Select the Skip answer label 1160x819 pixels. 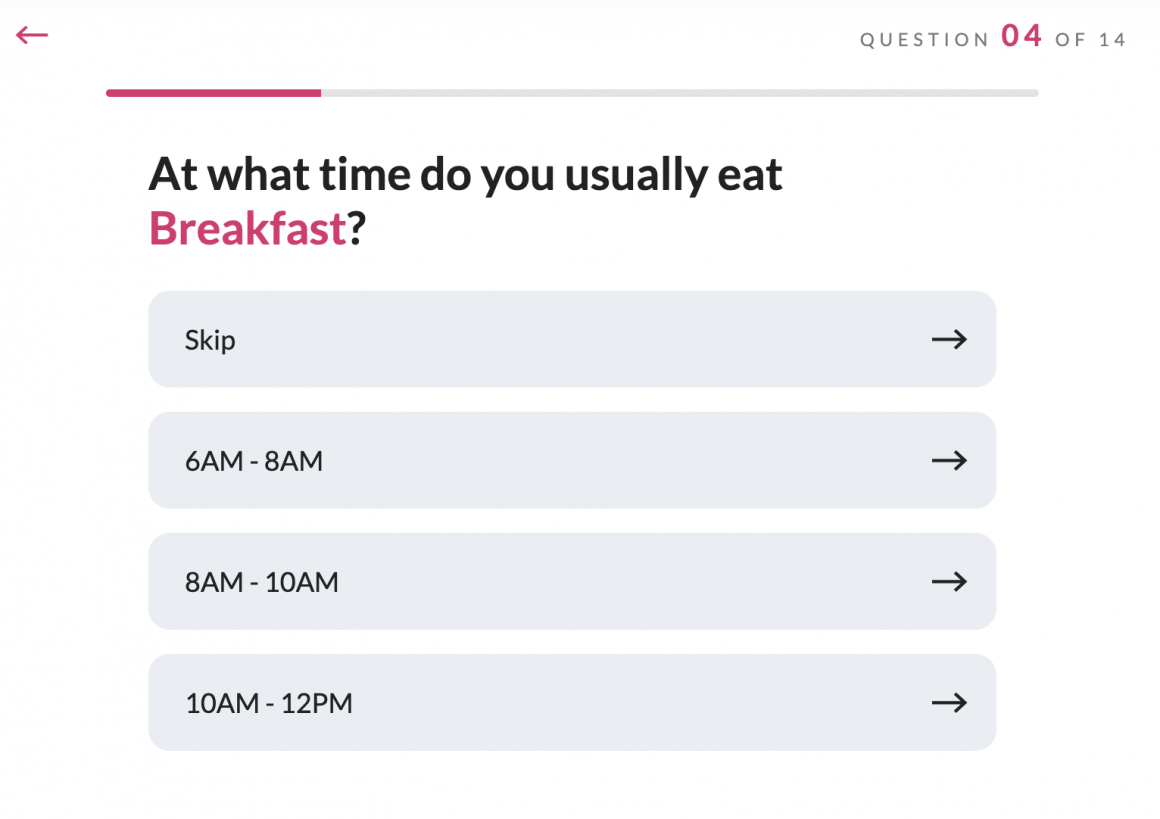click(x=210, y=340)
